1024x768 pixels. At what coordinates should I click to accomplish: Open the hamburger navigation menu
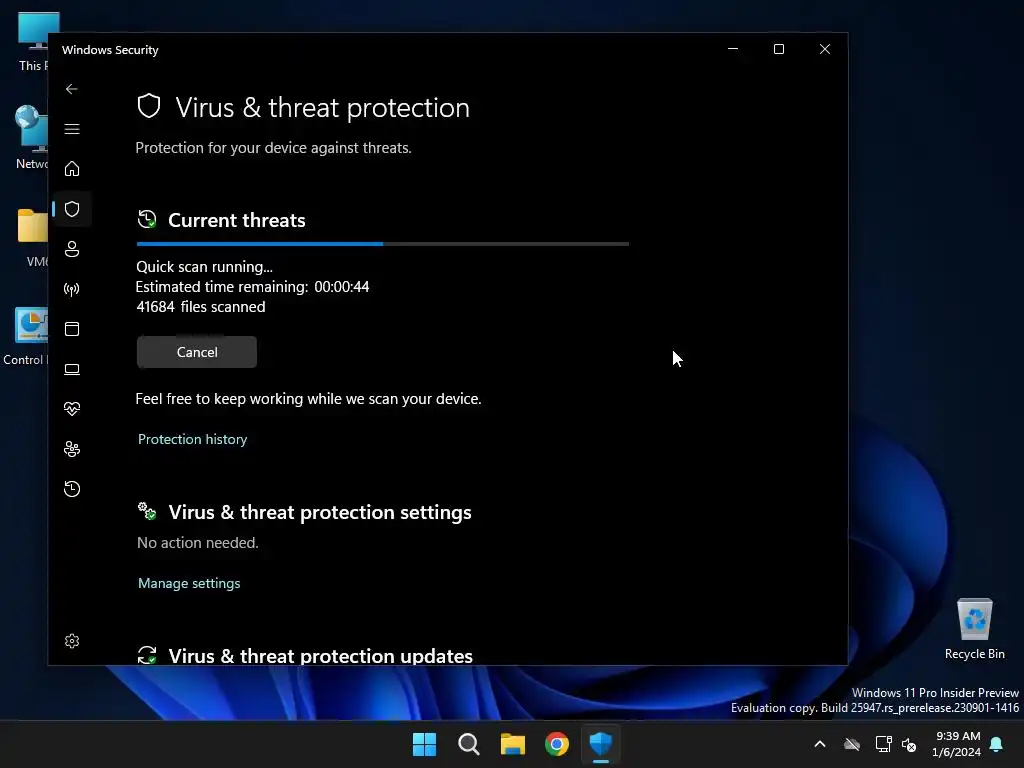tap(72, 129)
